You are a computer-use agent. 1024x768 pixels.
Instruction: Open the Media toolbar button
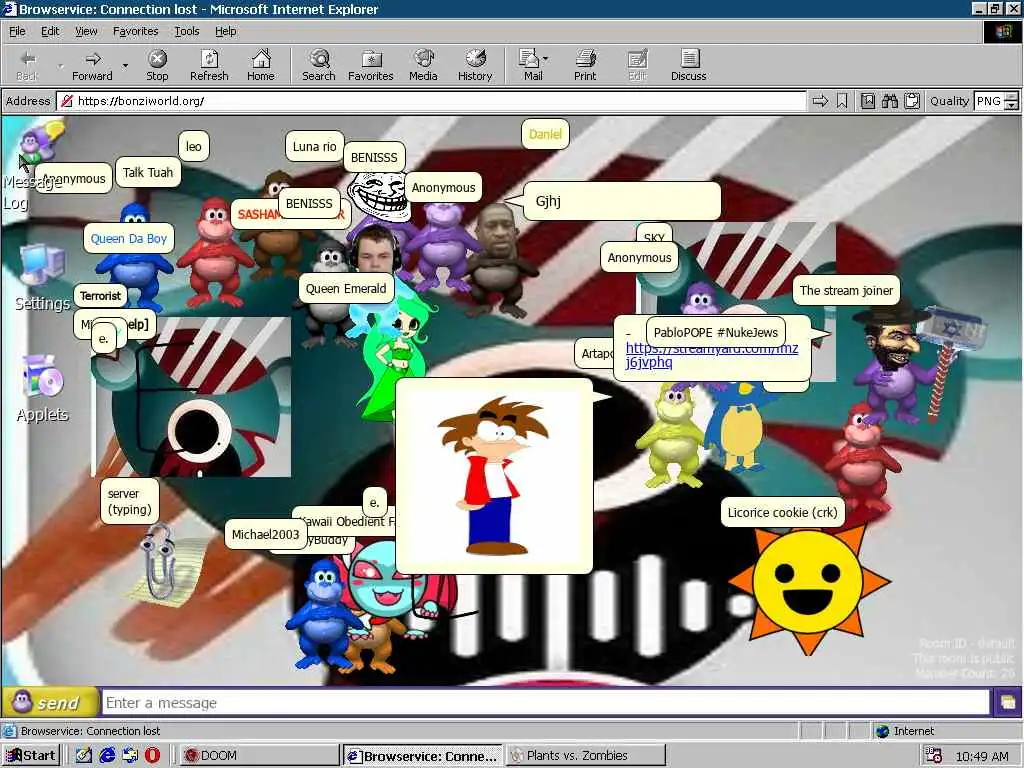coord(423,65)
